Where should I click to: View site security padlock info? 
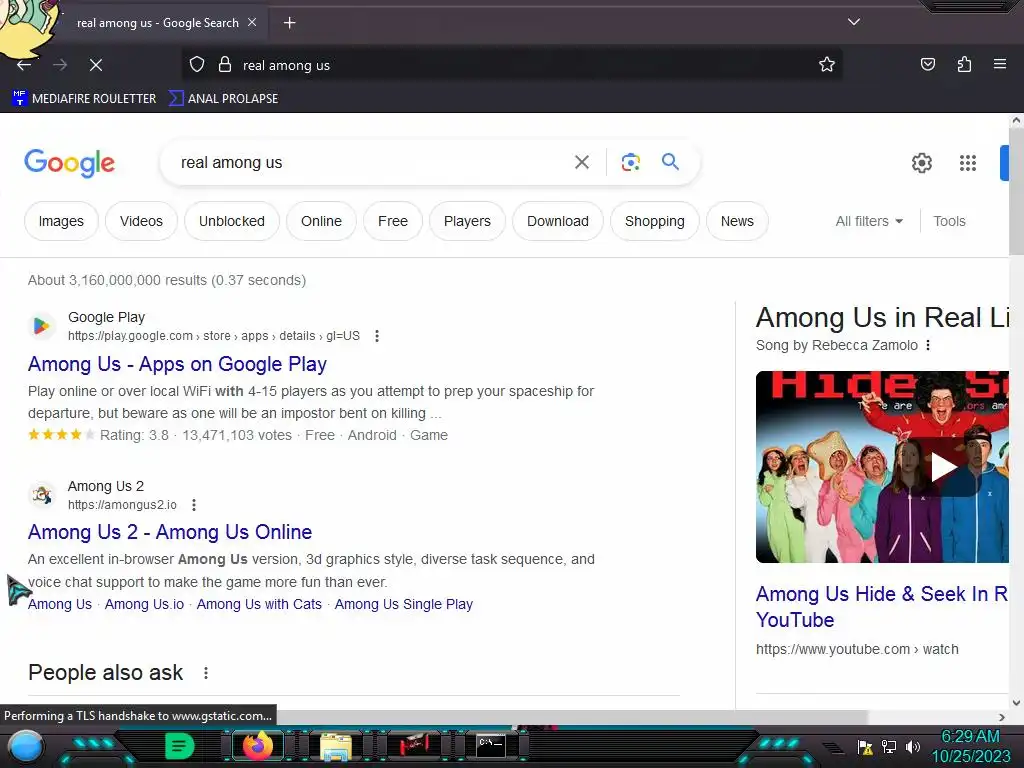point(225,65)
